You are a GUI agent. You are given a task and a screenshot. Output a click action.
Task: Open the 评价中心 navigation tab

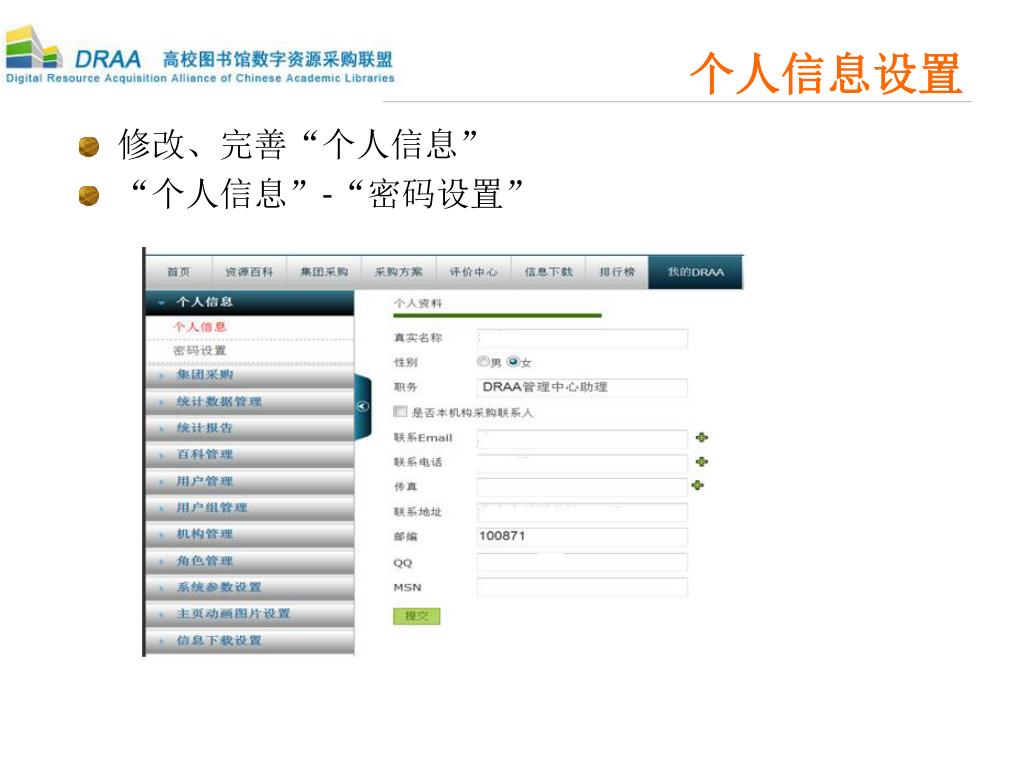[473, 272]
